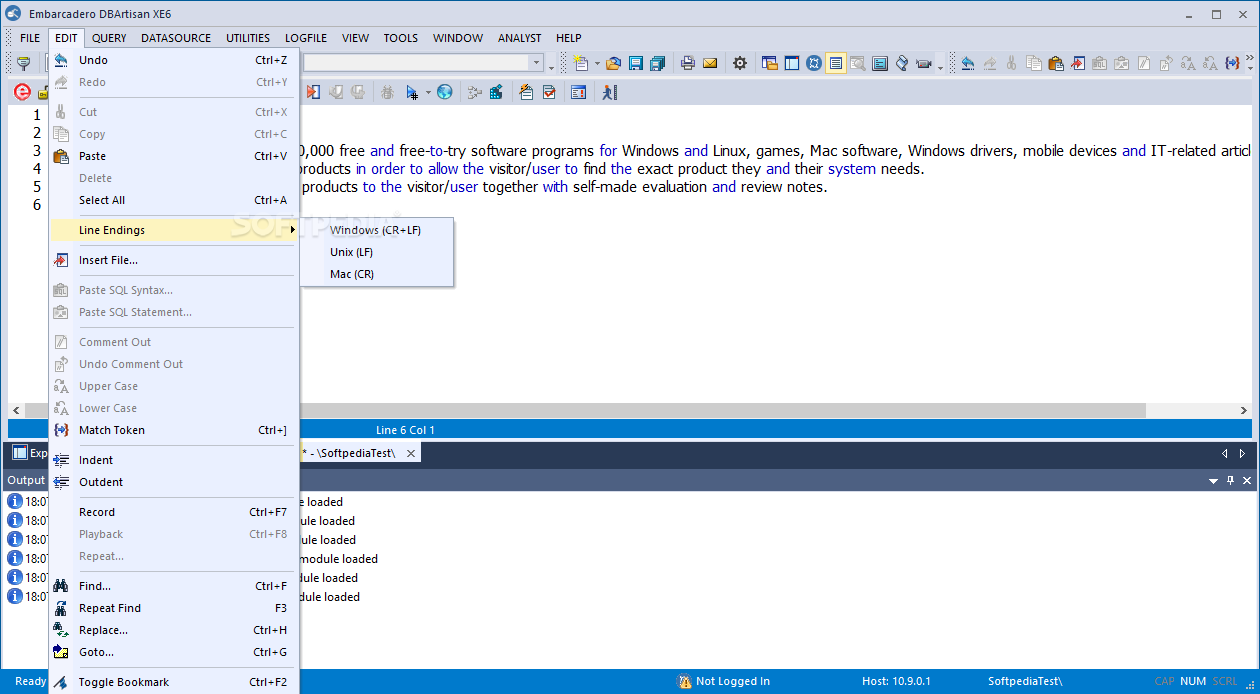Choose Replace... in Edit menu
Viewport: 1260px width, 694px height.
click(x=173, y=630)
